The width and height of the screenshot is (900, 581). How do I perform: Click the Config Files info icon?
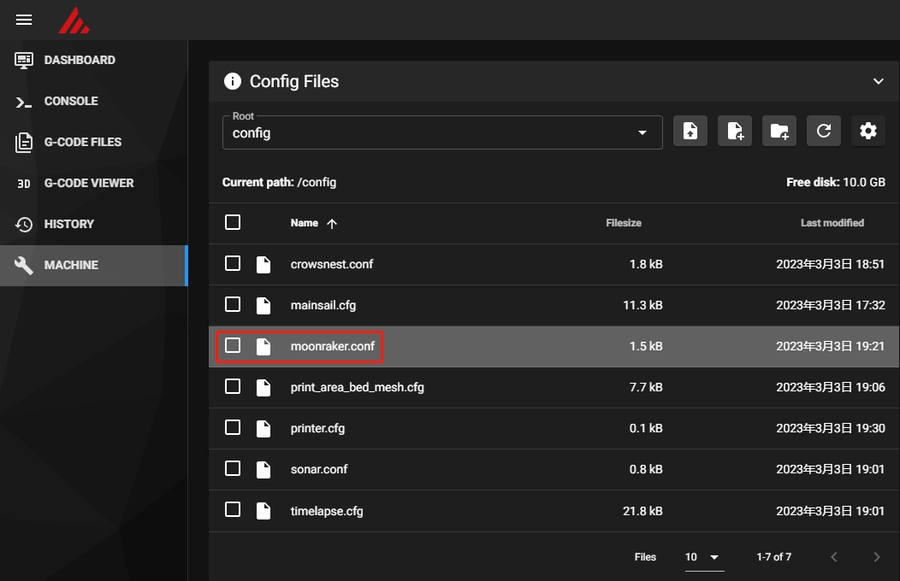click(x=232, y=81)
